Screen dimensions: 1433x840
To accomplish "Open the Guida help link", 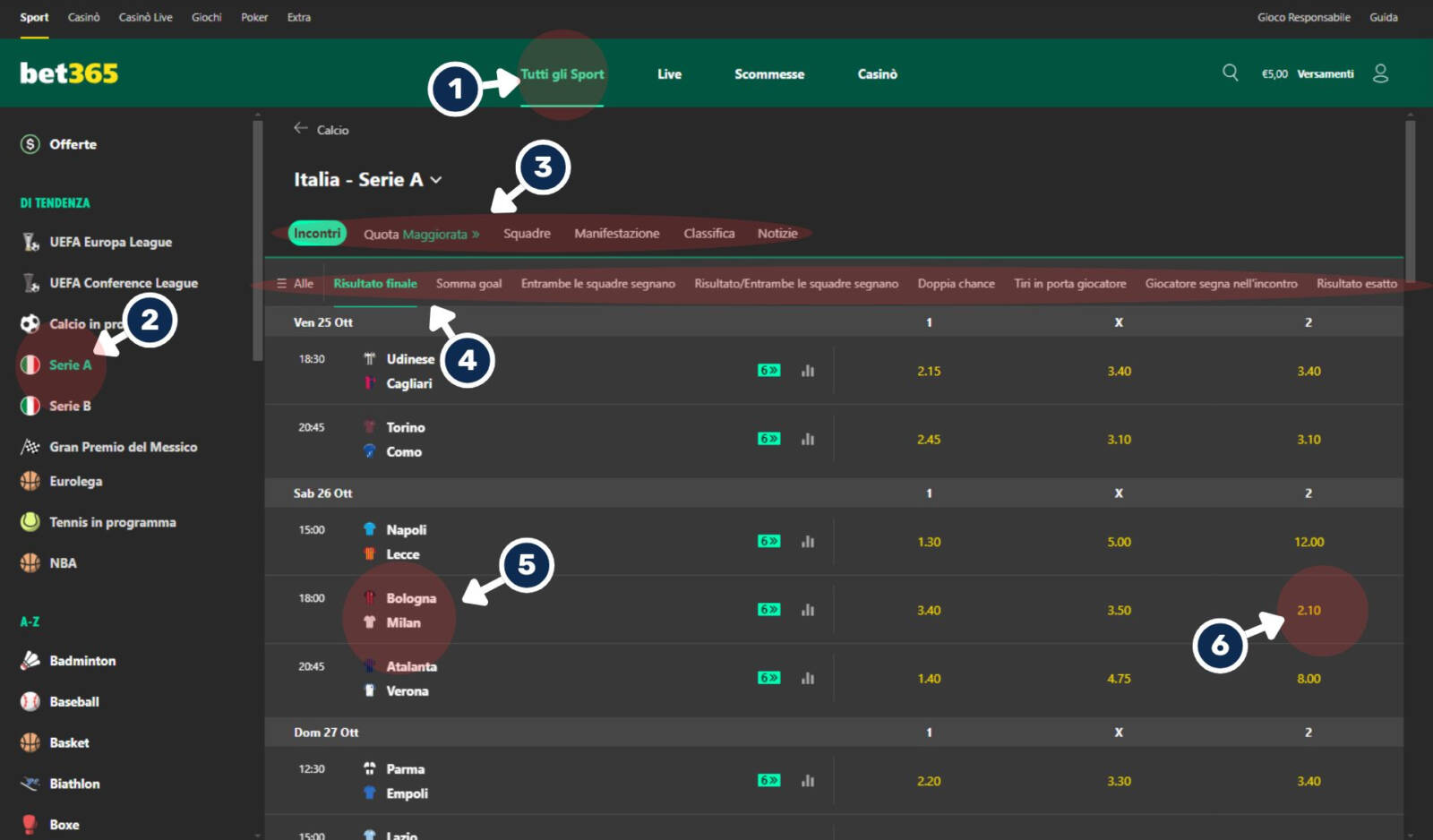I will tap(1384, 17).
